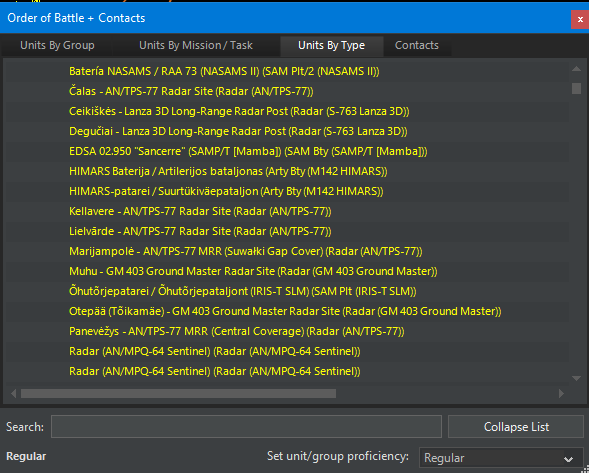This screenshot has width=589, height=473.
Task: Select the Units By Type tab
Action: (x=331, y=45)
